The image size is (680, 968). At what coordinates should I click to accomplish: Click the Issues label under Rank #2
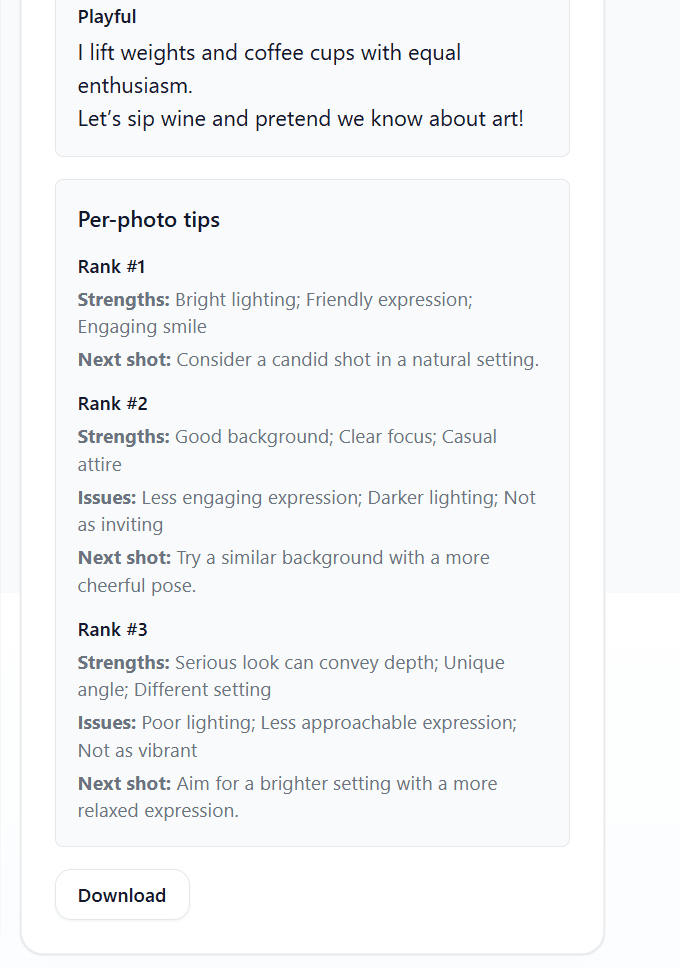coord(107,497)
